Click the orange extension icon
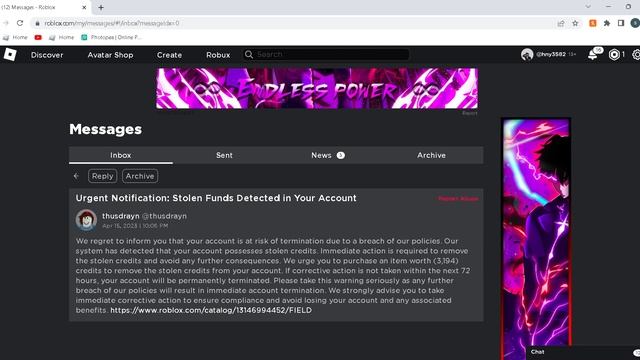 point(593,23)
